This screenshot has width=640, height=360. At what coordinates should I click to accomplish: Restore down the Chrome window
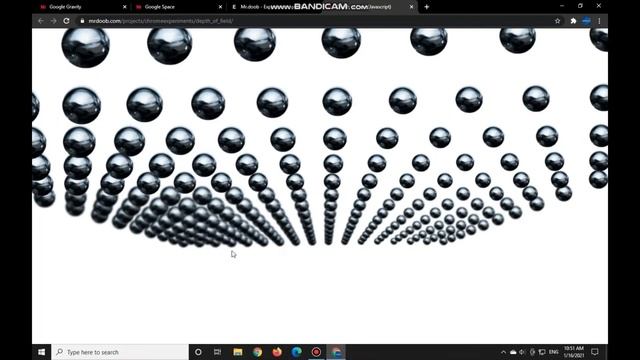[580, 6]
